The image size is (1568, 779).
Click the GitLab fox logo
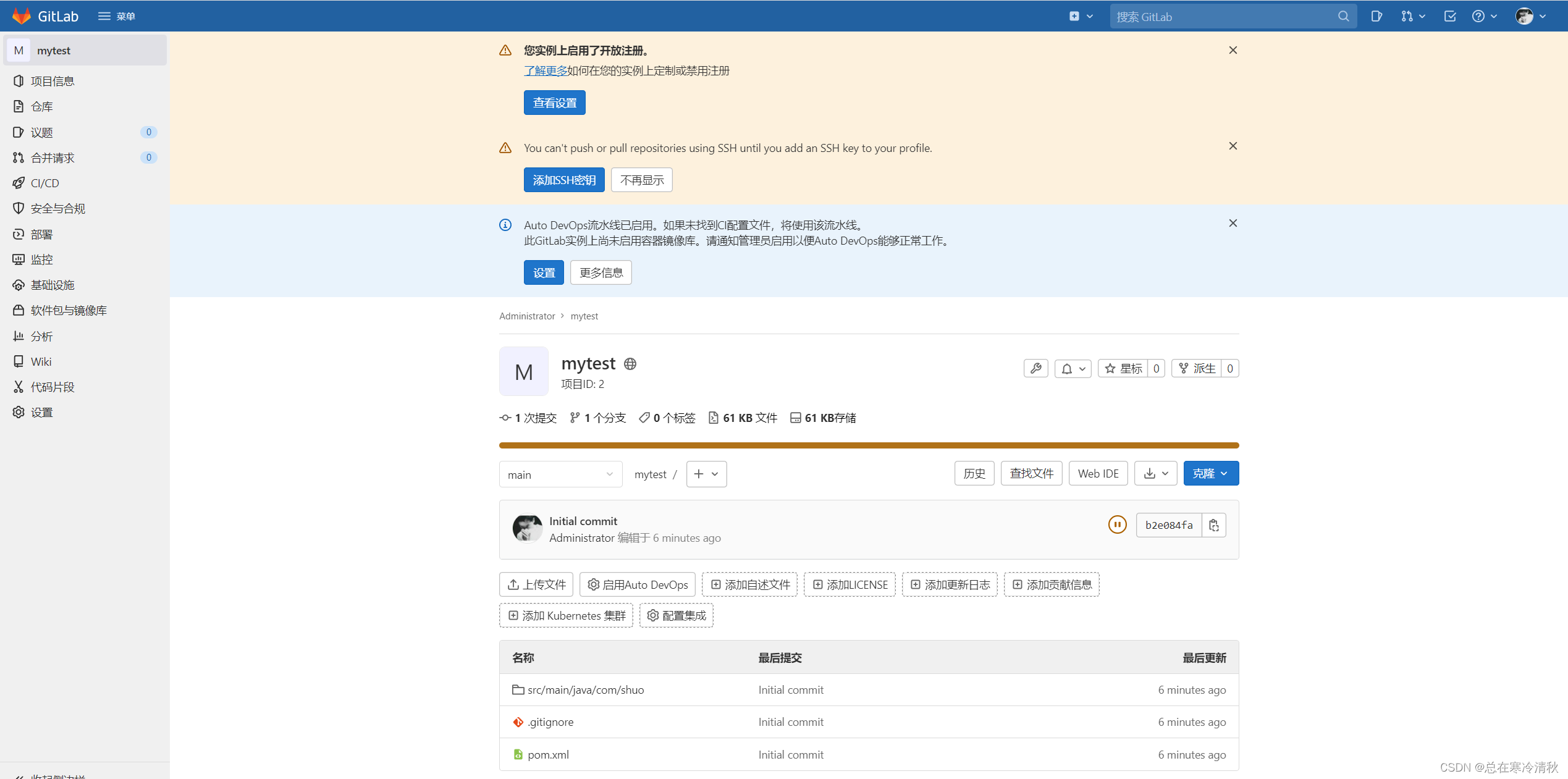point(22,16)
